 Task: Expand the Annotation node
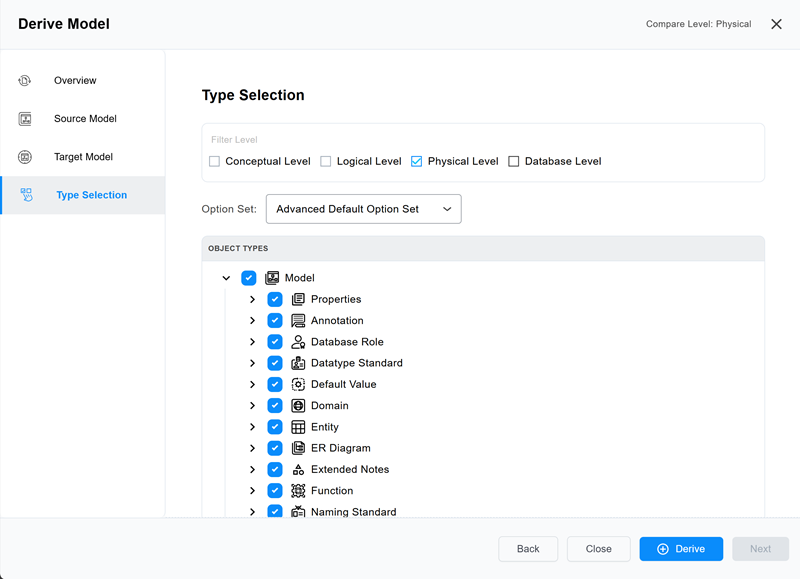click(253, 321)
